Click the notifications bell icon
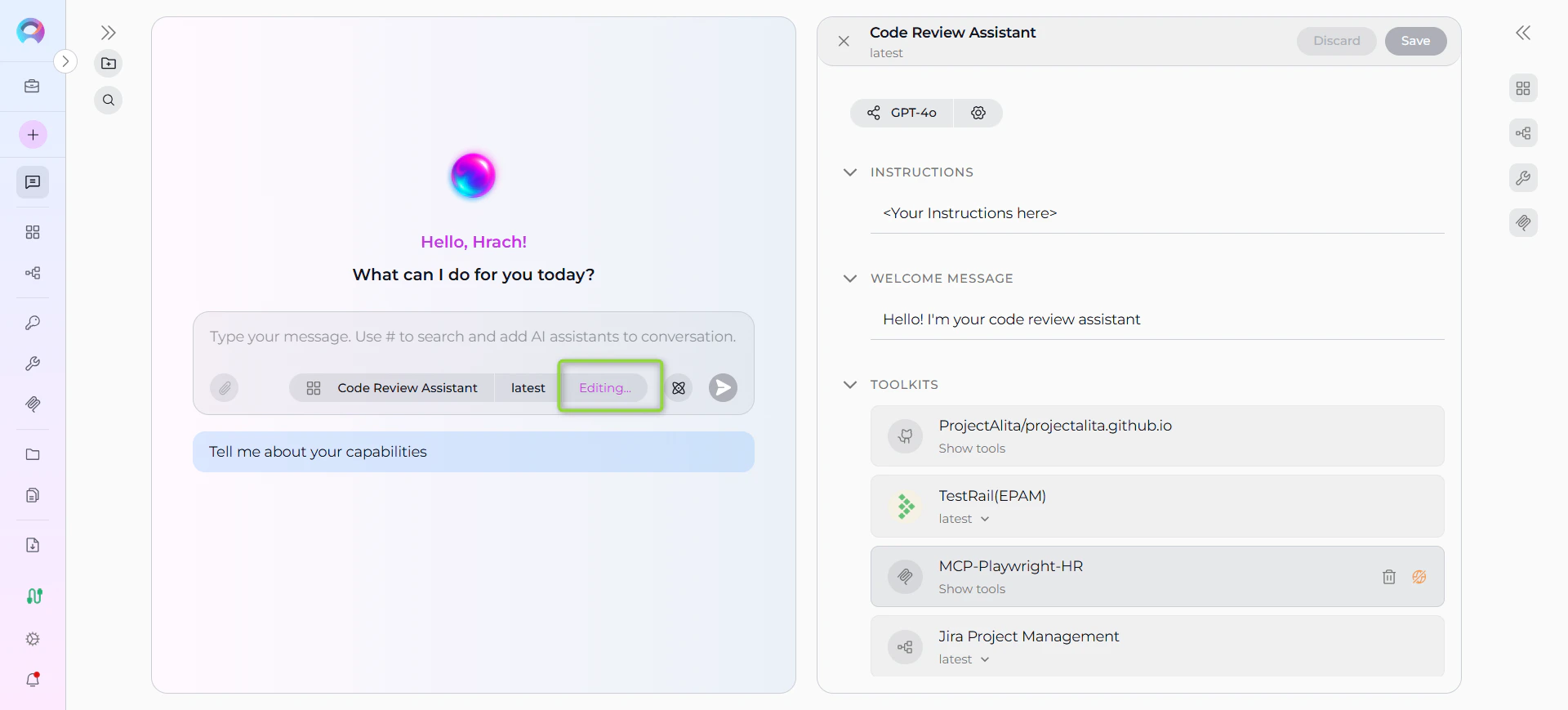 [33, 679]
